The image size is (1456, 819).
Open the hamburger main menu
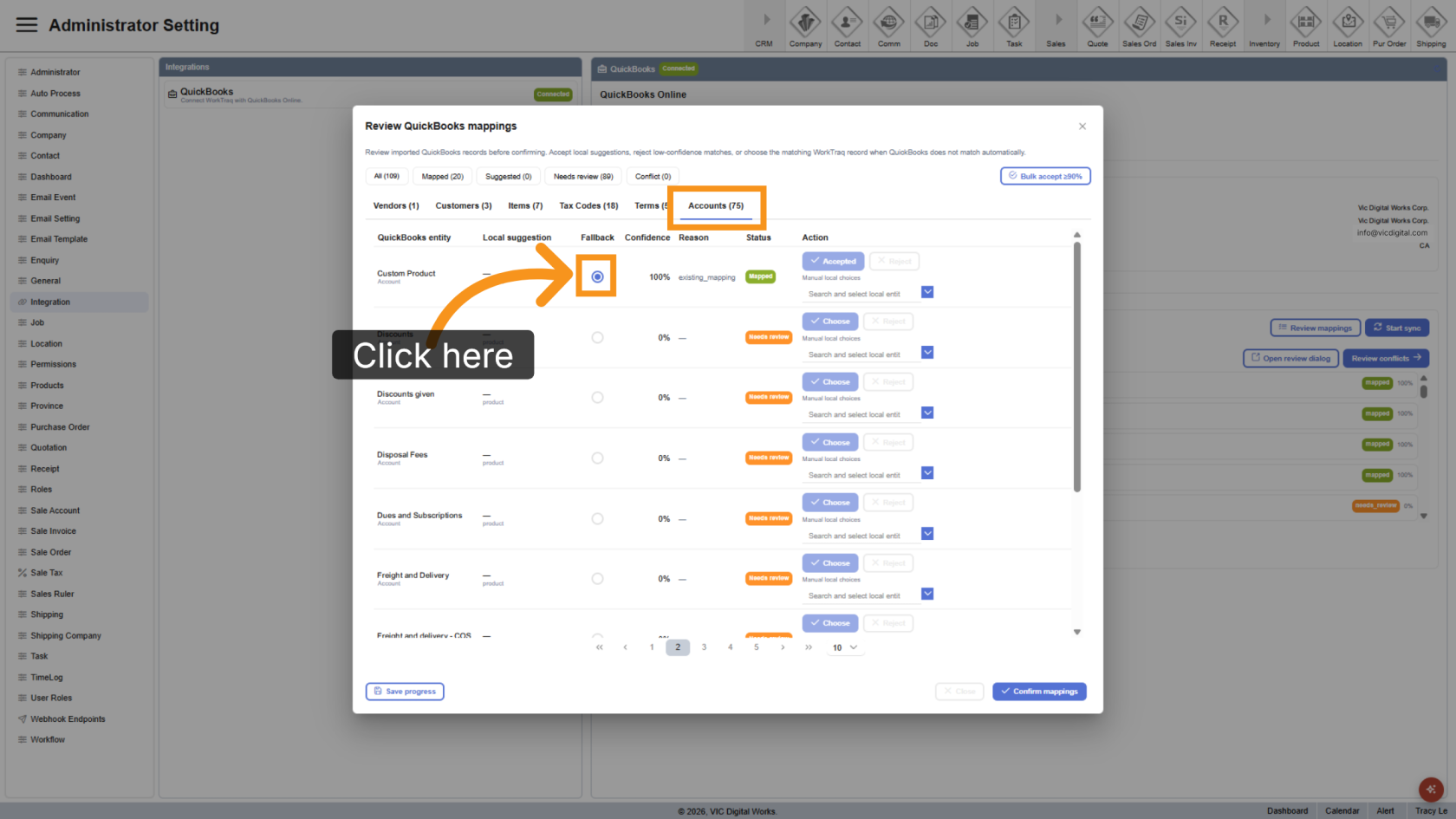click(27, 25)
